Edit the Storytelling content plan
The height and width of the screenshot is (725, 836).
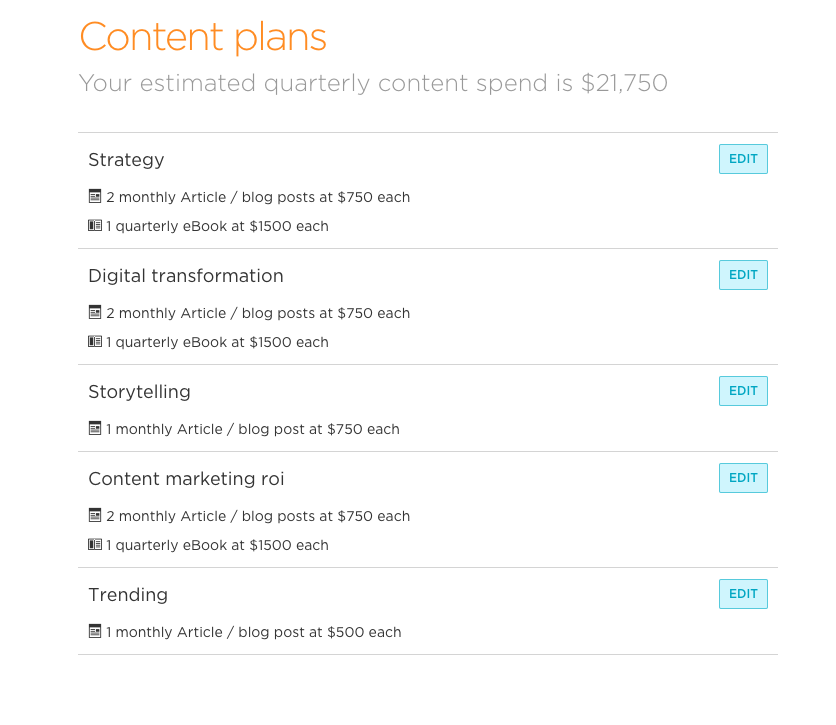[x=743, y=391]
